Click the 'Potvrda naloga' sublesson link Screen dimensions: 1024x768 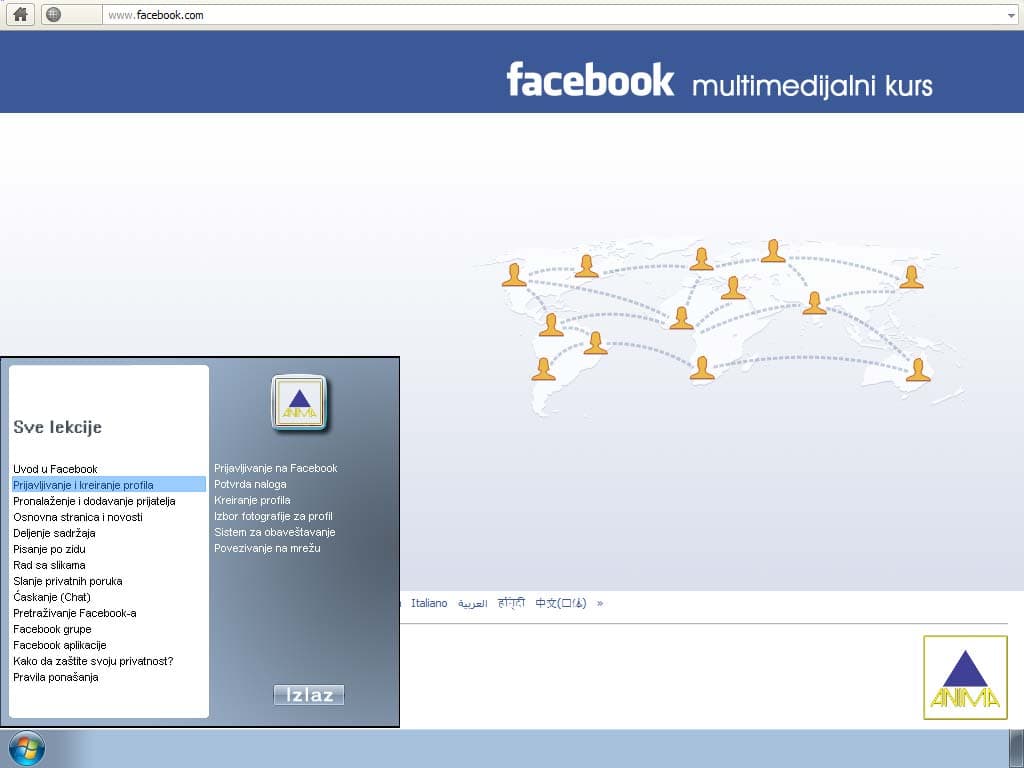252,484
